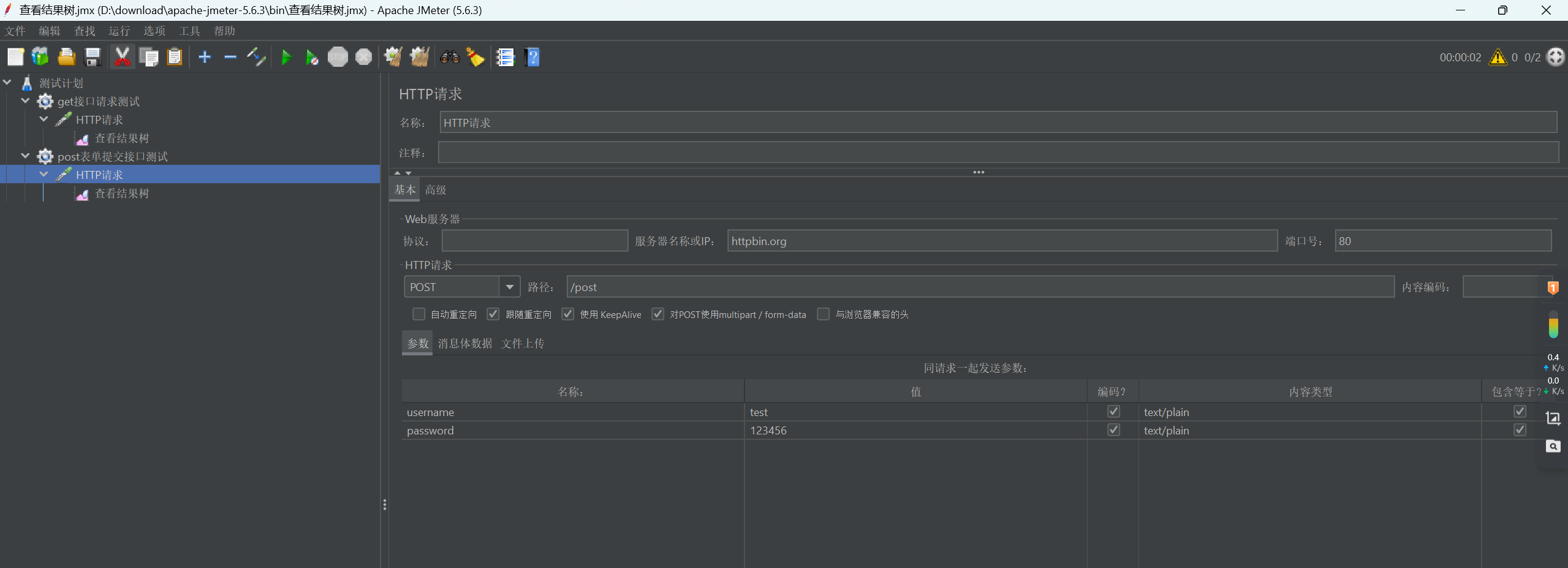Screen dimensions: 1568x568
Task: Clear all results via toolbar
Action: click(420, 57)
